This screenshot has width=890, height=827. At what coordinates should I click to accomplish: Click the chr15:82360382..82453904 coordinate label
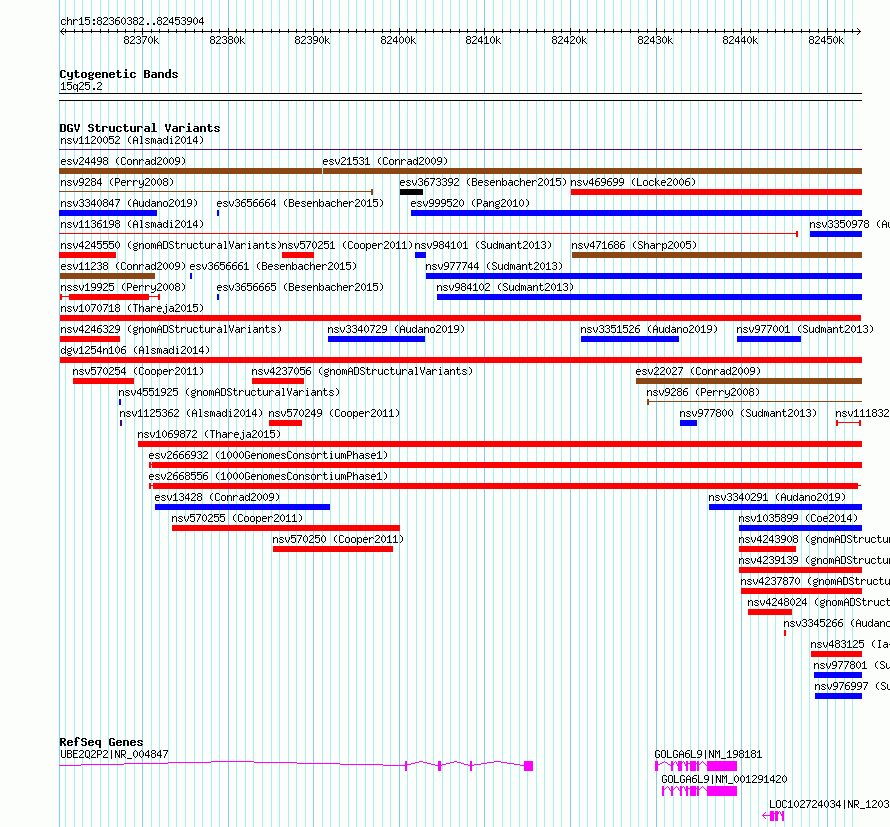click(132, 21)
